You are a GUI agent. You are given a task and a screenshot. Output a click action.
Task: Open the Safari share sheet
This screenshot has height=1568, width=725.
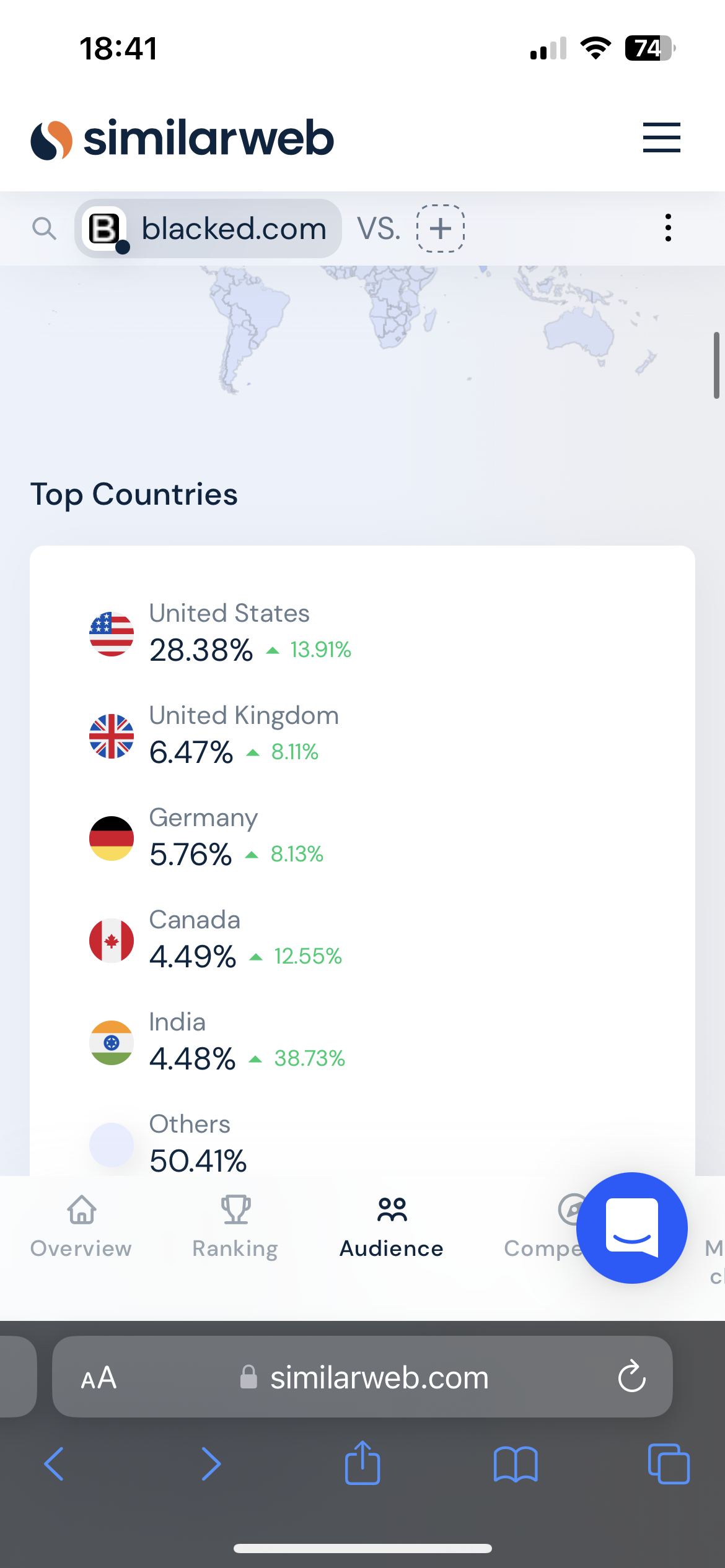coord(362,1463)
